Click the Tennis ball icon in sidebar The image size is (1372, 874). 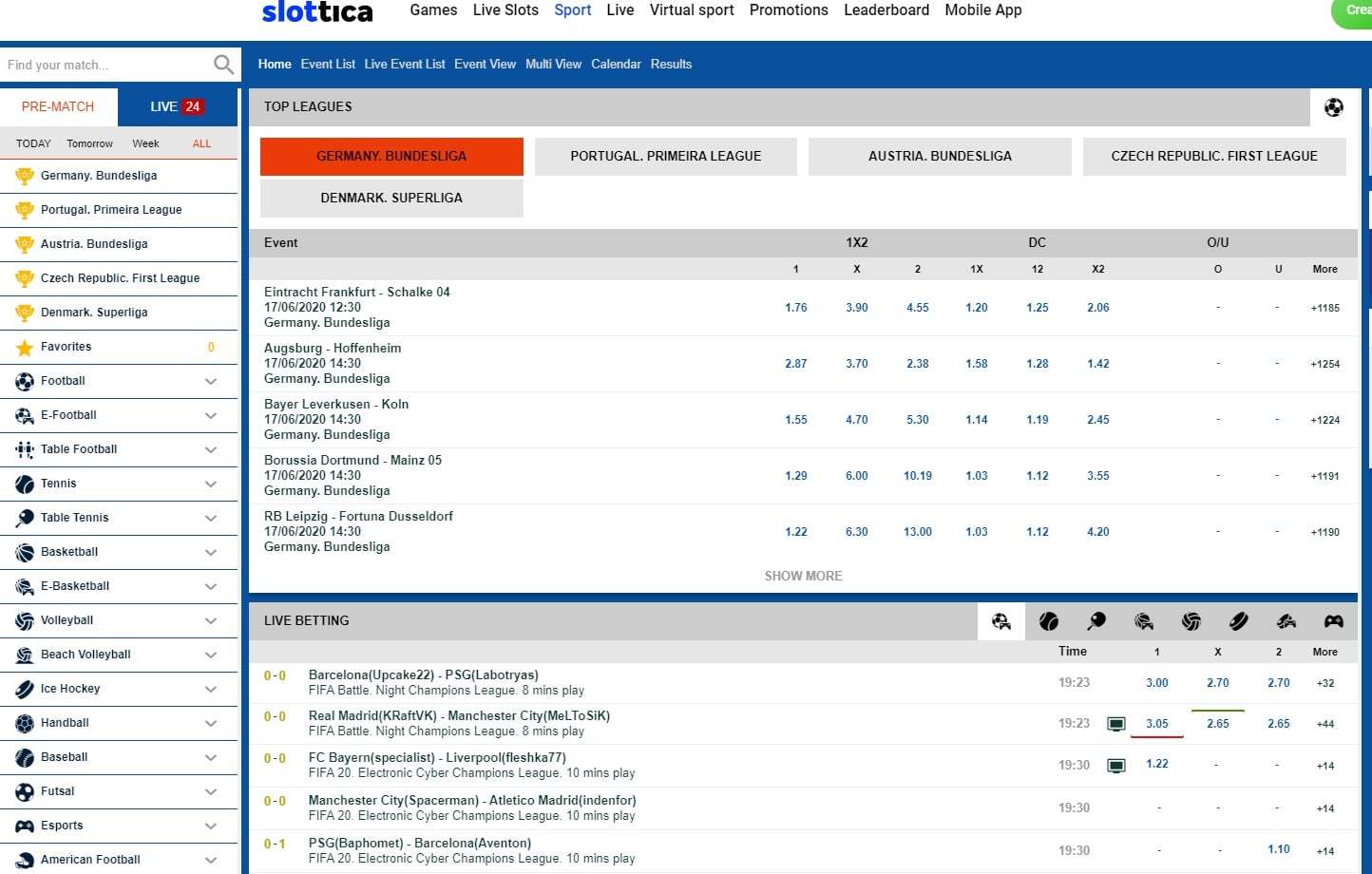25,484
